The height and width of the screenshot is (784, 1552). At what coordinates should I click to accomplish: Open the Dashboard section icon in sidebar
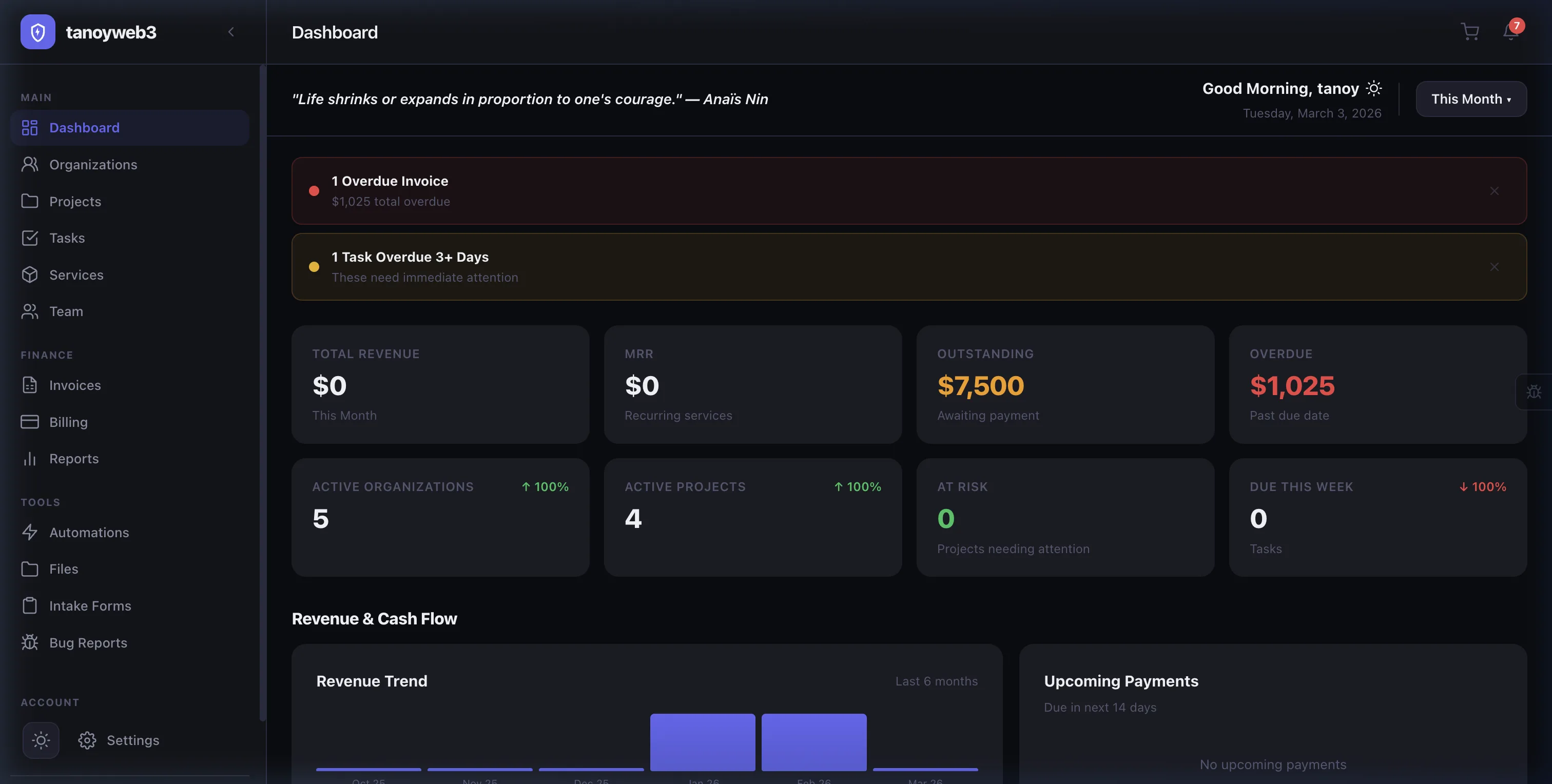30,128
